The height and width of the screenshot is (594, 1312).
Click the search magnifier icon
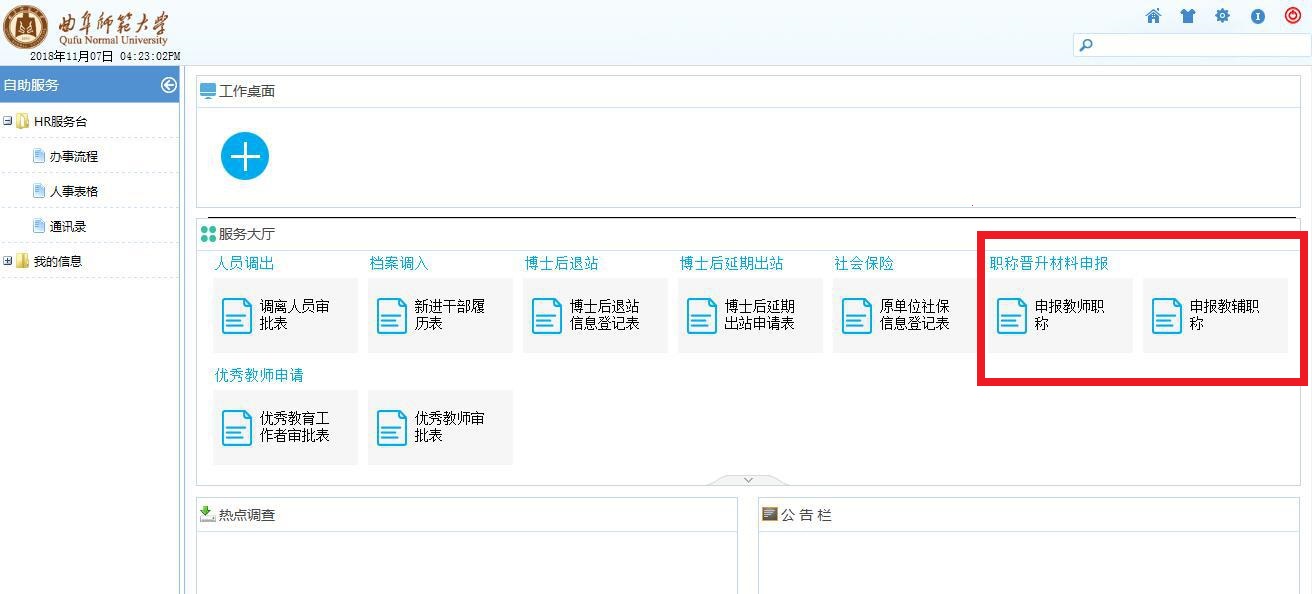coord(1086,45)
